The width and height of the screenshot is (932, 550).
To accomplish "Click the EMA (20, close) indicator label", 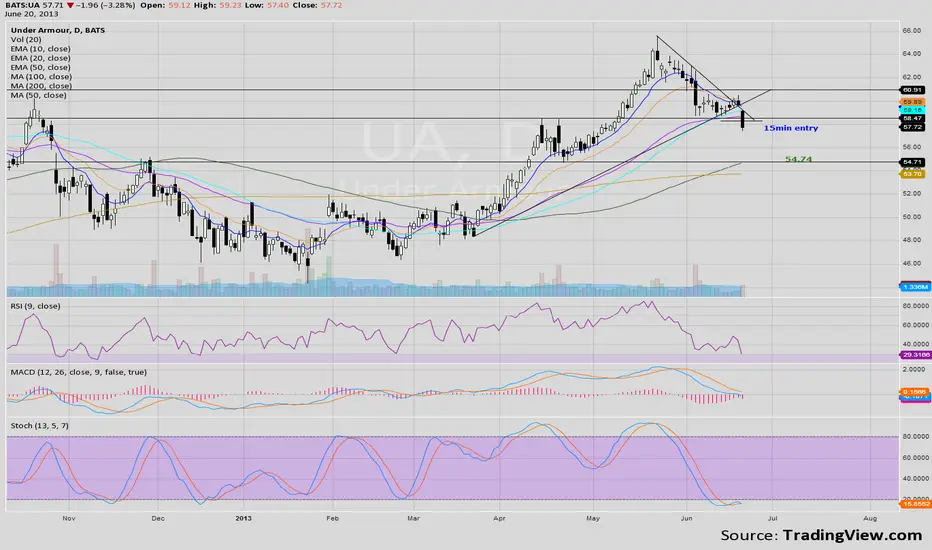I will click(x=40, y=58).
